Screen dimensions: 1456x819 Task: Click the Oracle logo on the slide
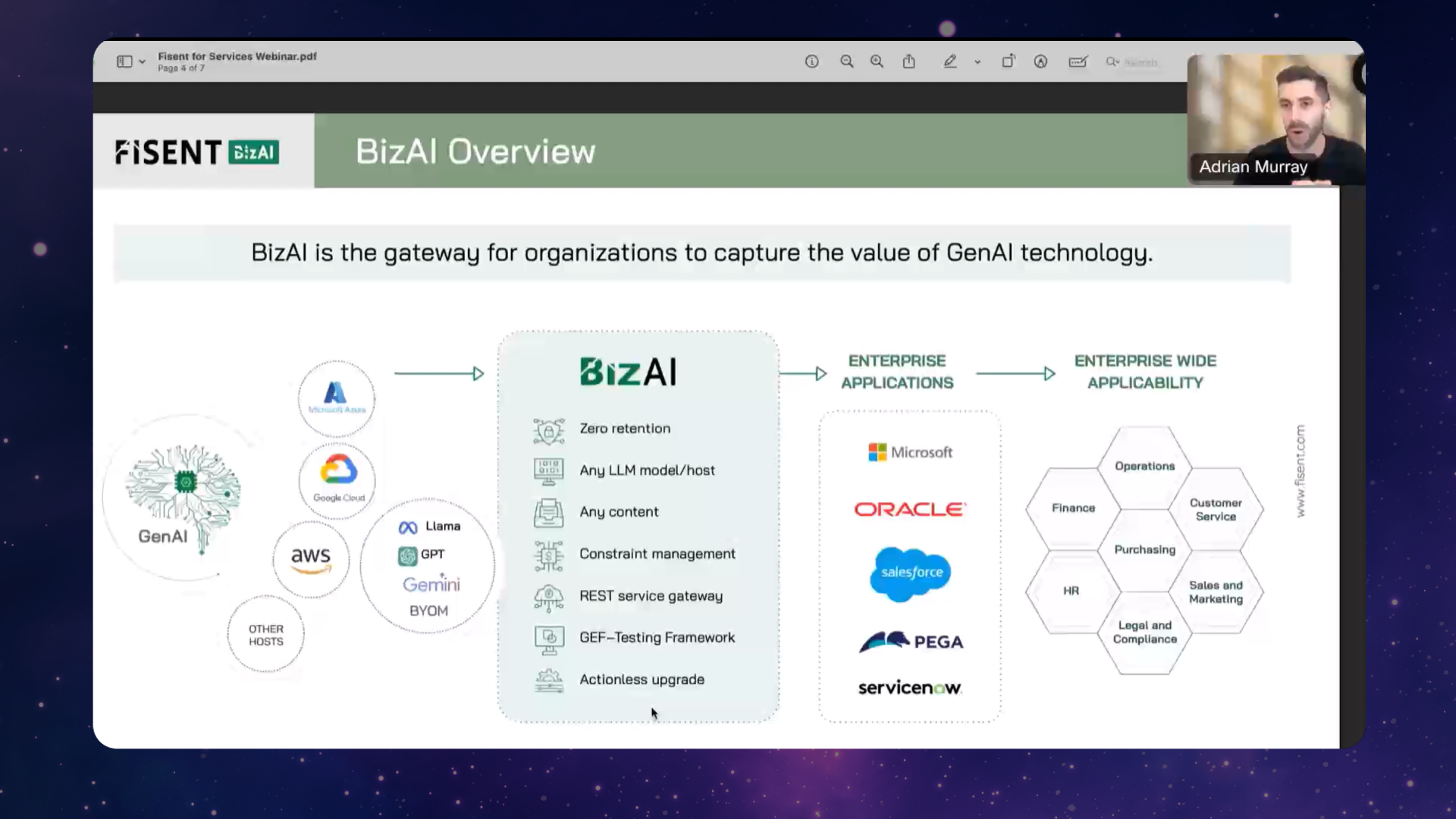pyautogui.click(x=909, y=509)
